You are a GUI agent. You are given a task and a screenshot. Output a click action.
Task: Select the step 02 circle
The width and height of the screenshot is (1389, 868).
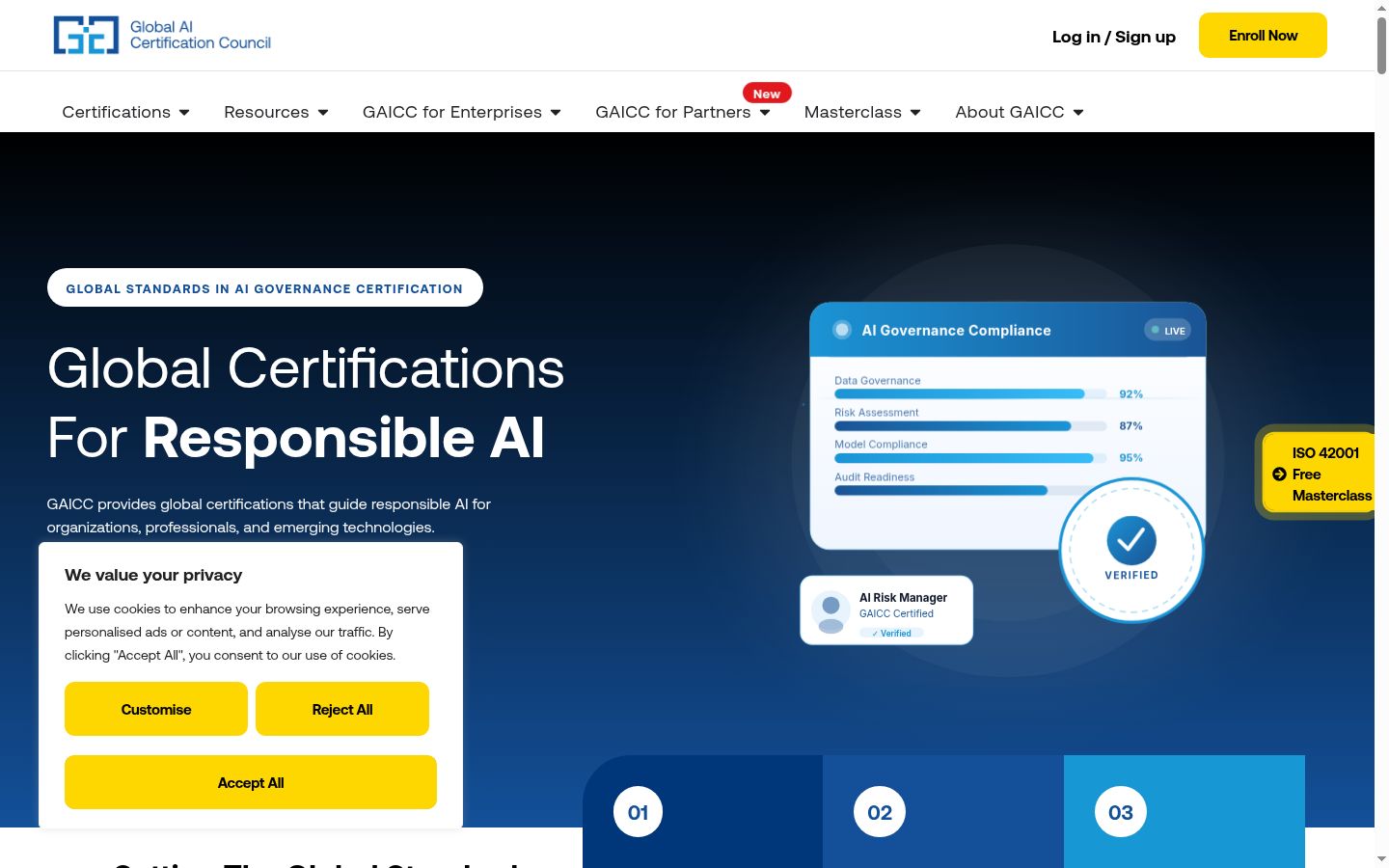click(880, 812)
